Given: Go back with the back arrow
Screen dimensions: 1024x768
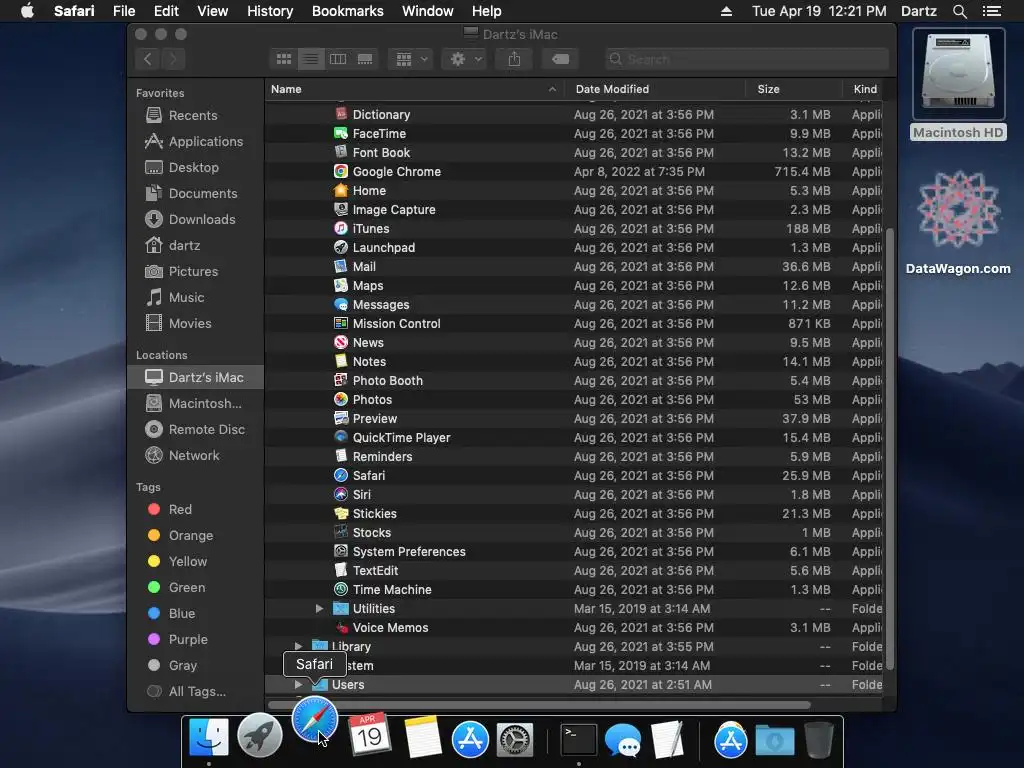Looking at the screenshot, I should 148,59.
